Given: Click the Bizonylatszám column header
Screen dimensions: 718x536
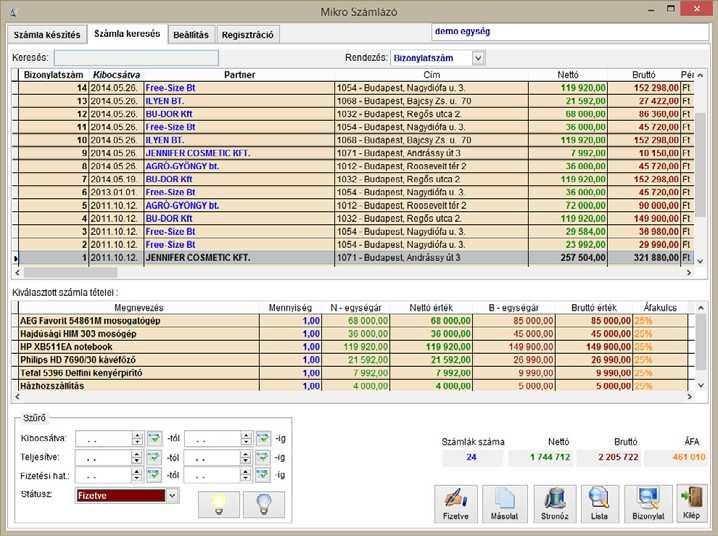Looking at the screenshot, I should [x=54, y=75].
